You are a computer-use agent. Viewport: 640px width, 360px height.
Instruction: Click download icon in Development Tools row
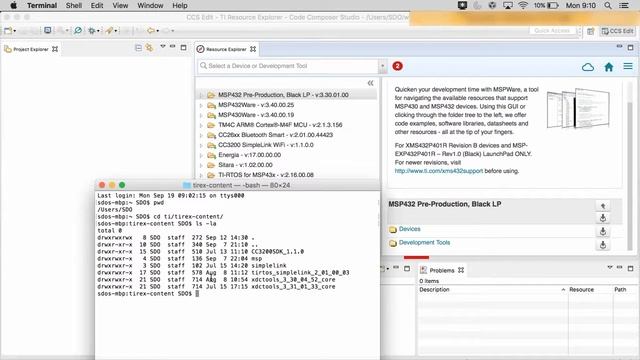click(x=602, y=245)
